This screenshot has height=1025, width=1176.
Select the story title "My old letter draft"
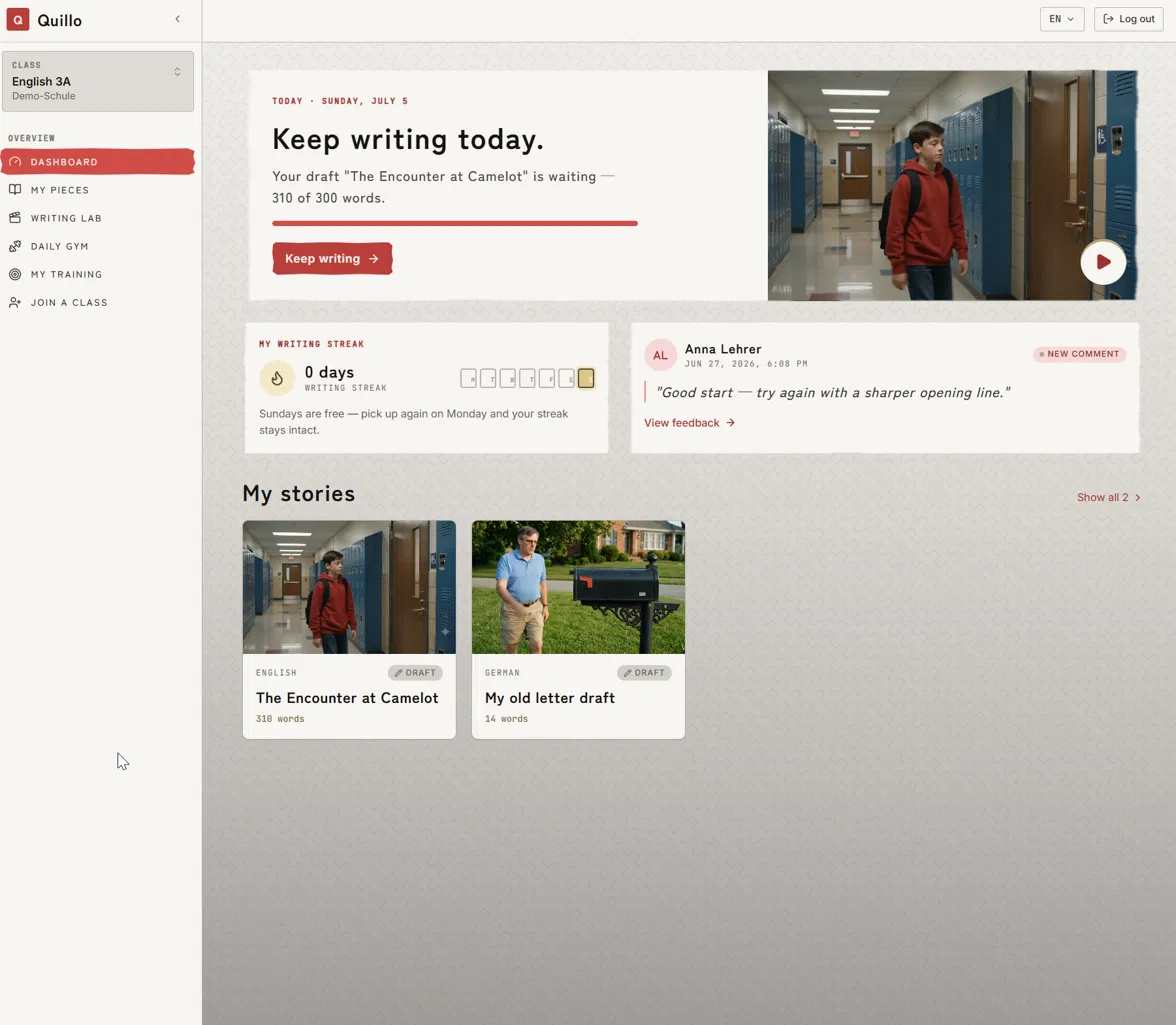(x=550, y=698)
